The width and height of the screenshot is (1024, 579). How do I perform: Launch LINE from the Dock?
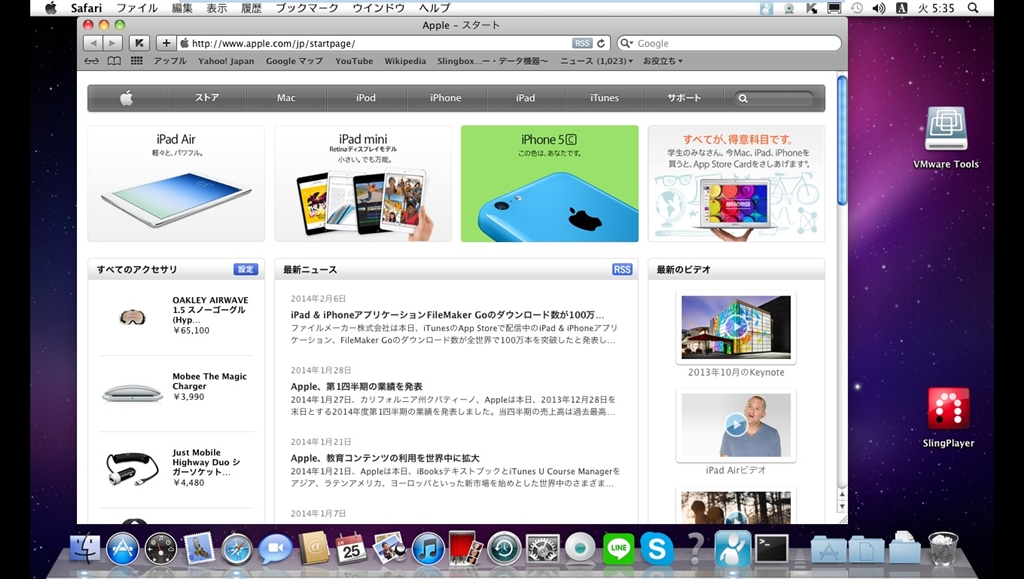[618, 548]
